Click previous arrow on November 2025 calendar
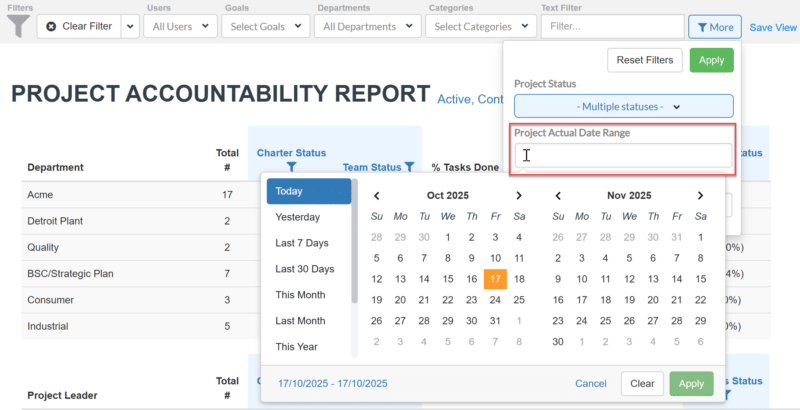 click(x=557, y=196)
